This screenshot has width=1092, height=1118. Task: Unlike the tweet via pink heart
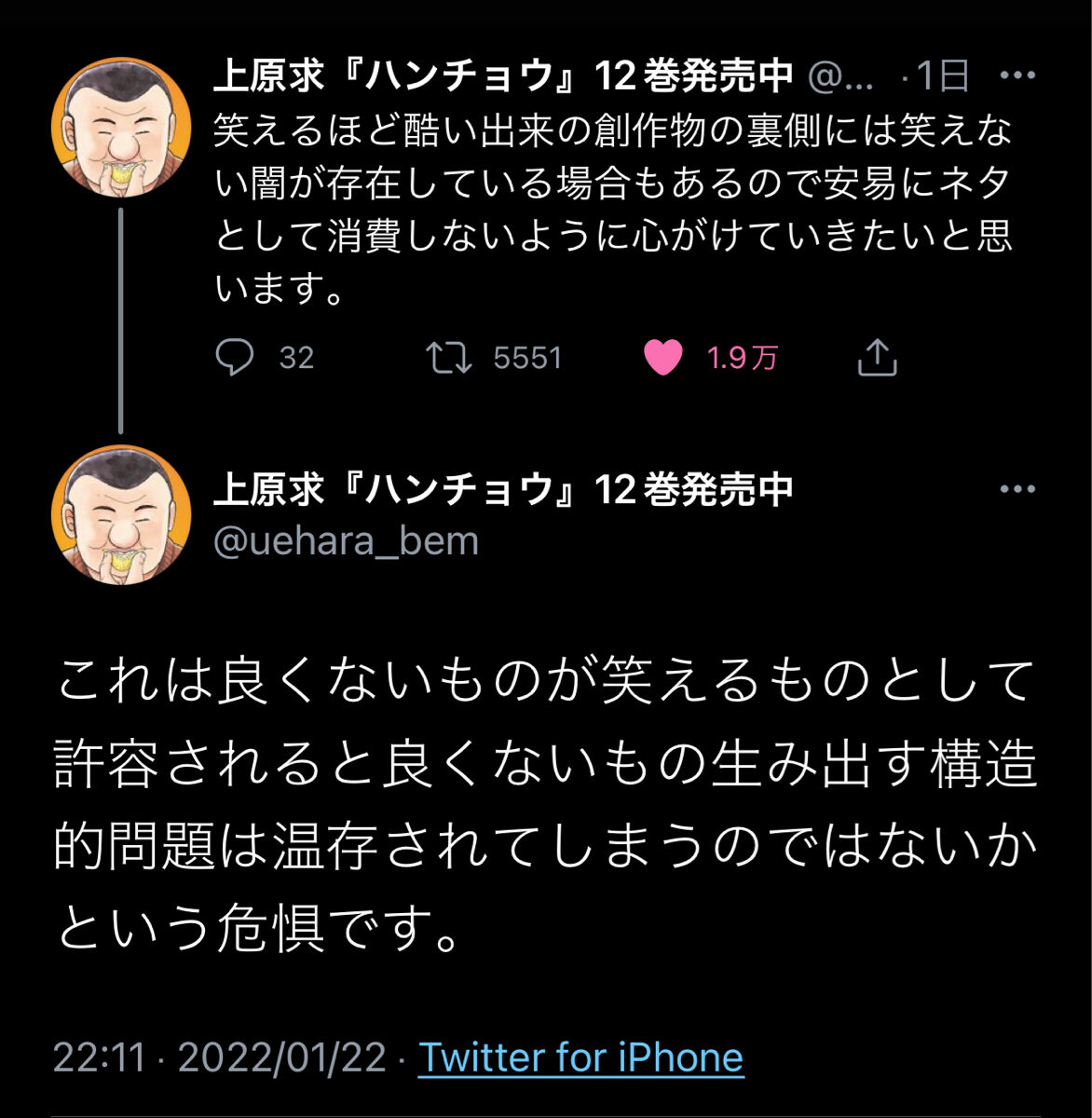pos(663,358)
